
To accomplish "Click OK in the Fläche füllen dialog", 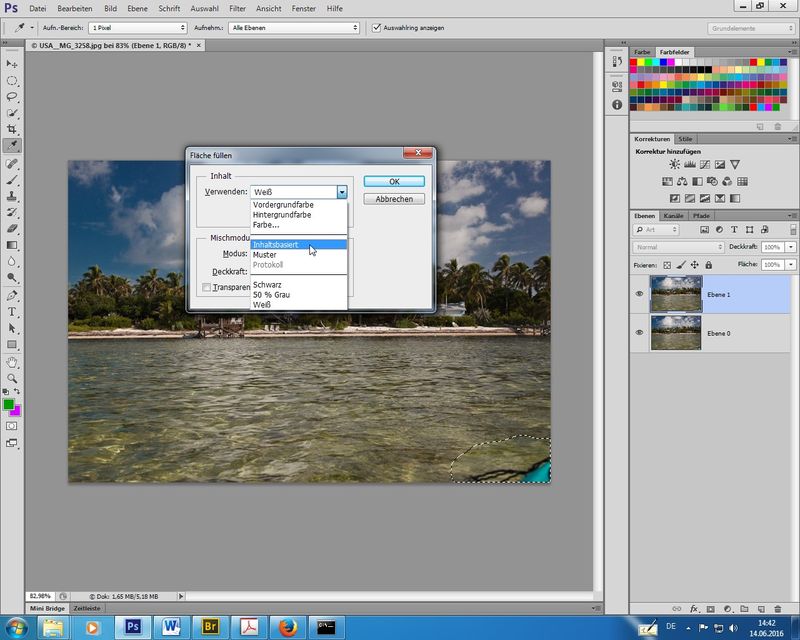I will pyautogui.click(x=394, y=181).
